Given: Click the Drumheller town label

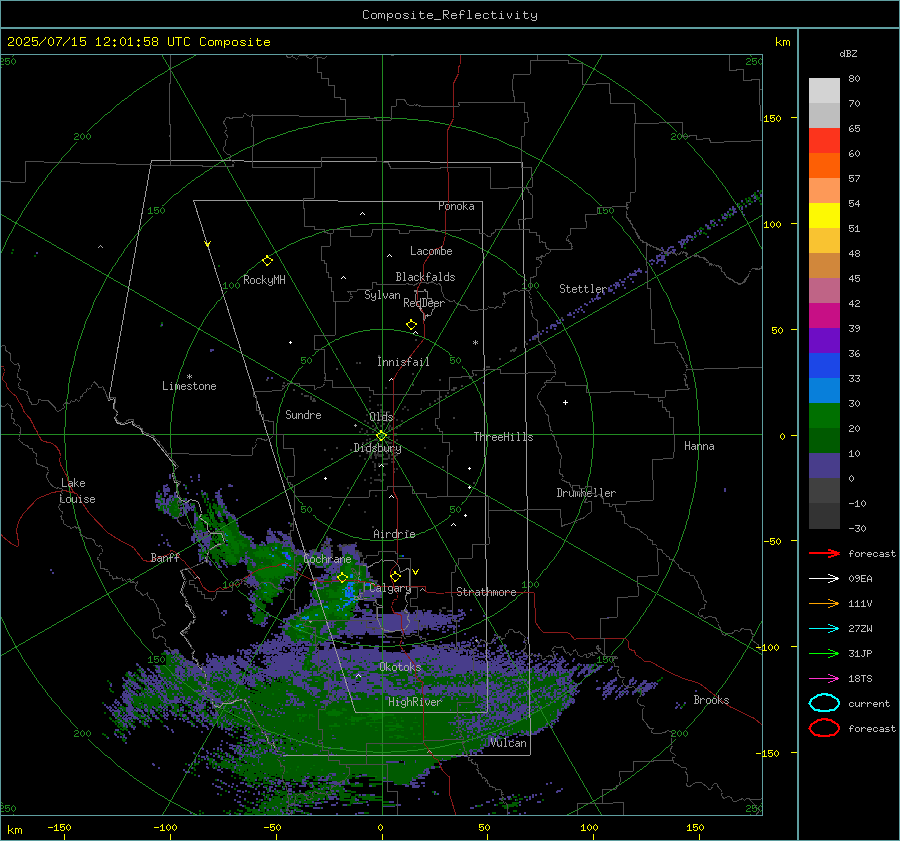Looking at the screenshot, I should point(586,493).
